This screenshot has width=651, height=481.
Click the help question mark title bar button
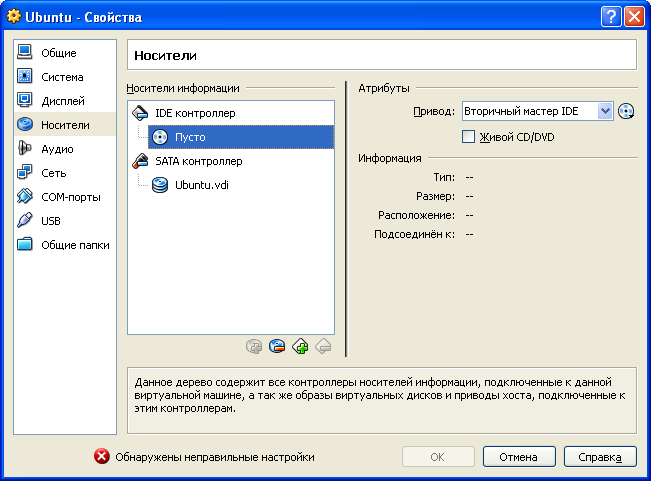[611, 17]
